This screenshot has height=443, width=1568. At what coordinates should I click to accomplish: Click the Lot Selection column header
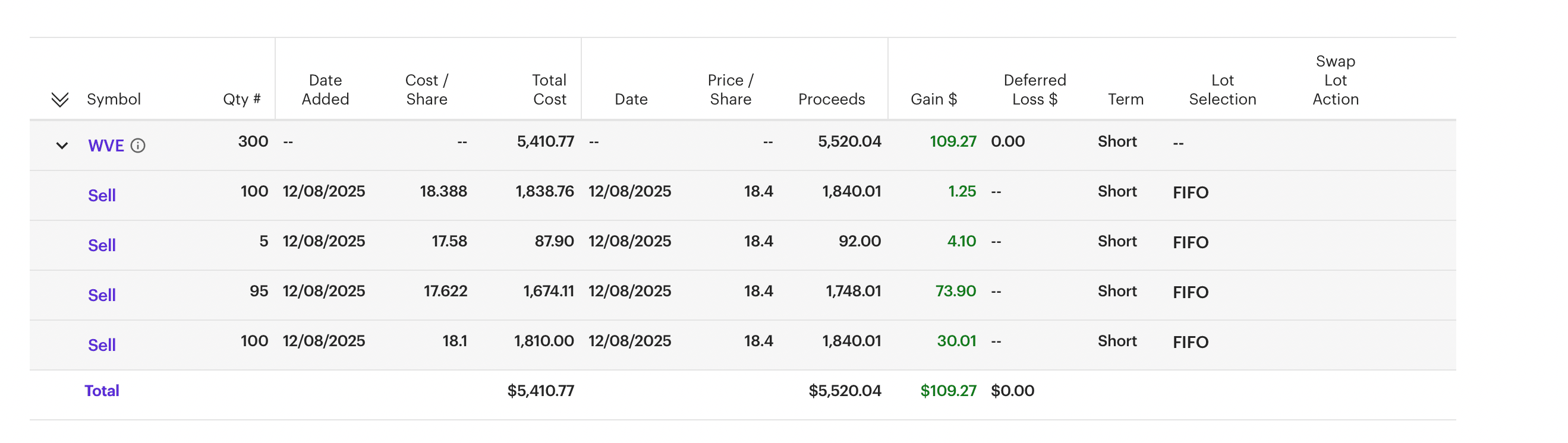pyautogui.click(x=1222, y=90)
